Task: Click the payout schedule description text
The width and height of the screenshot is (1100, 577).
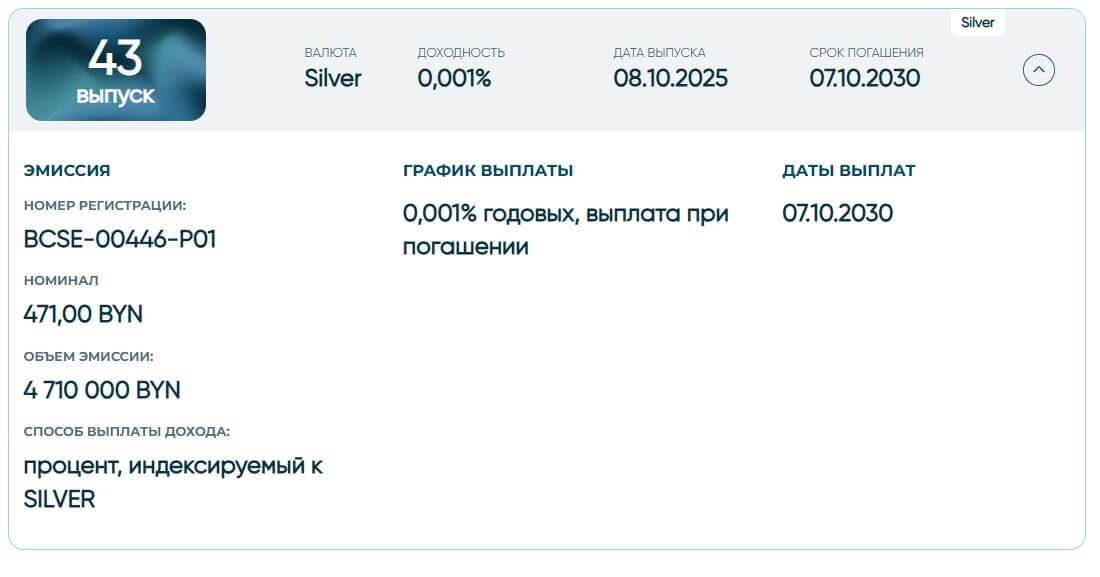Action: pos(565,229)
